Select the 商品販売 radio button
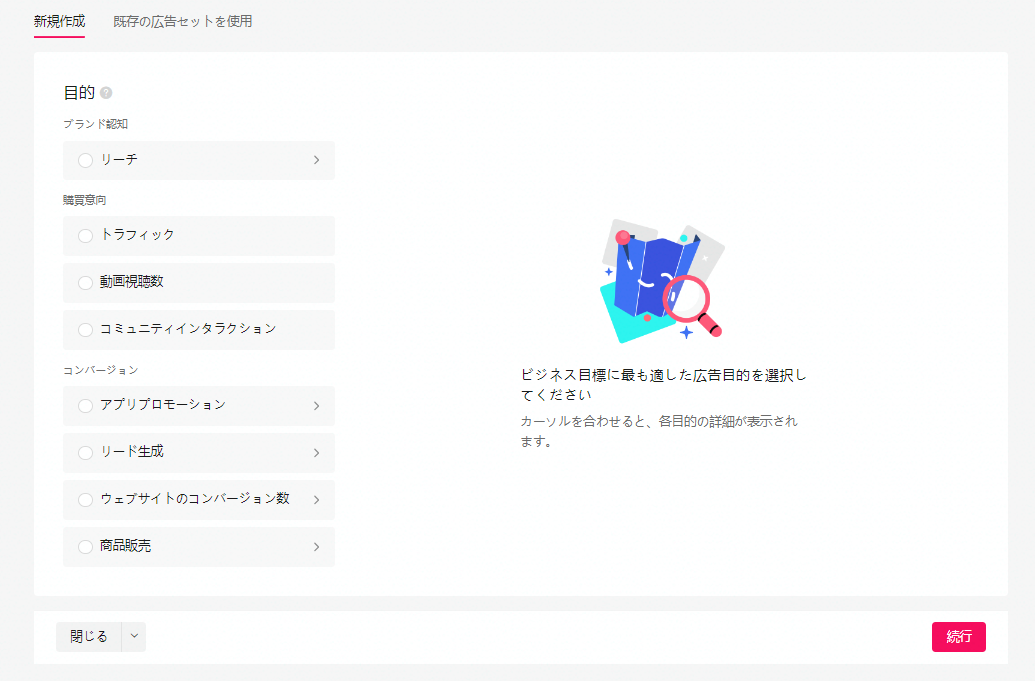This screenshot has height=681, width=1035. click(85, 547)
